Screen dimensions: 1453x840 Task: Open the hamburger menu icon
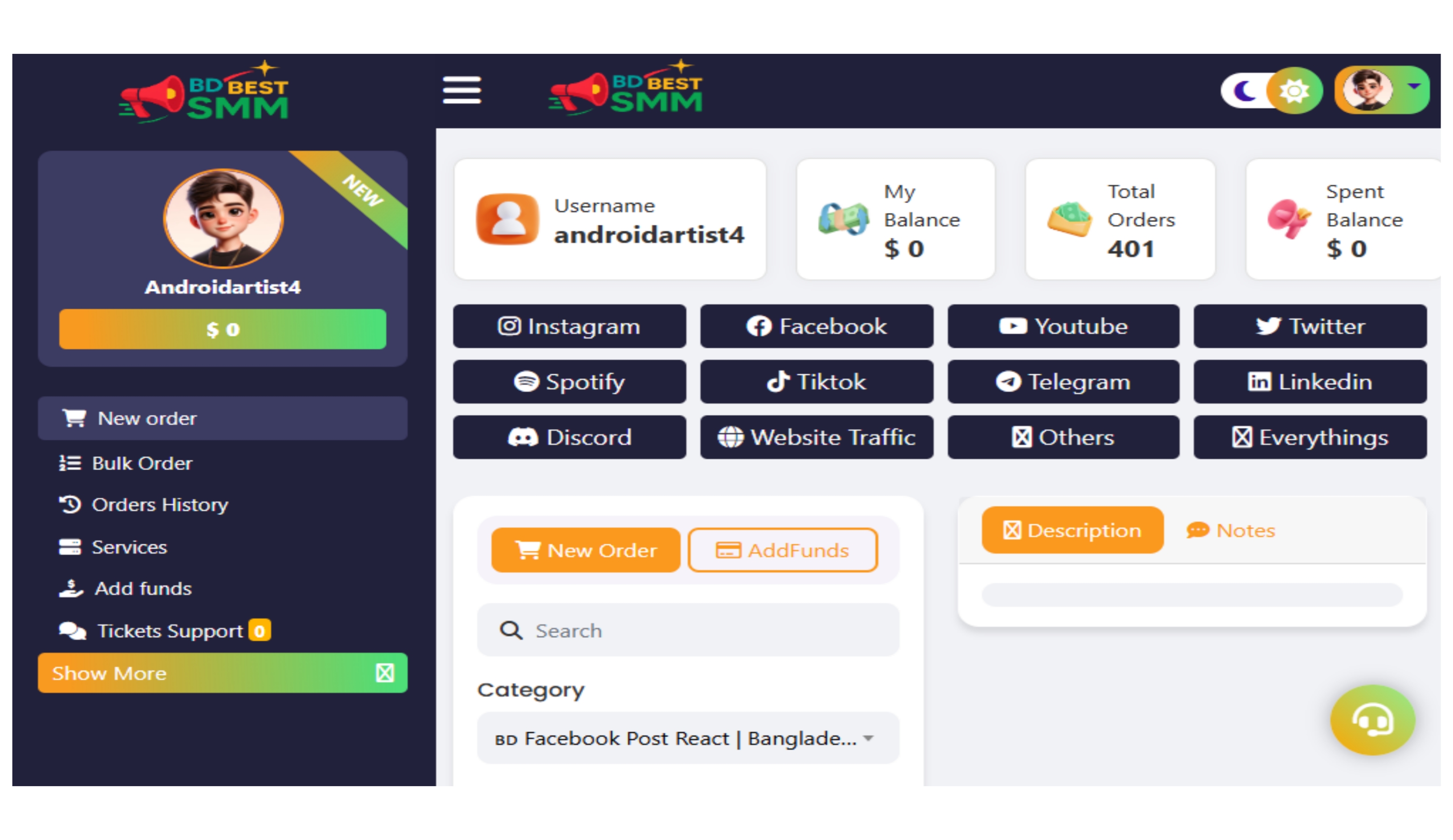click(461, 90)
